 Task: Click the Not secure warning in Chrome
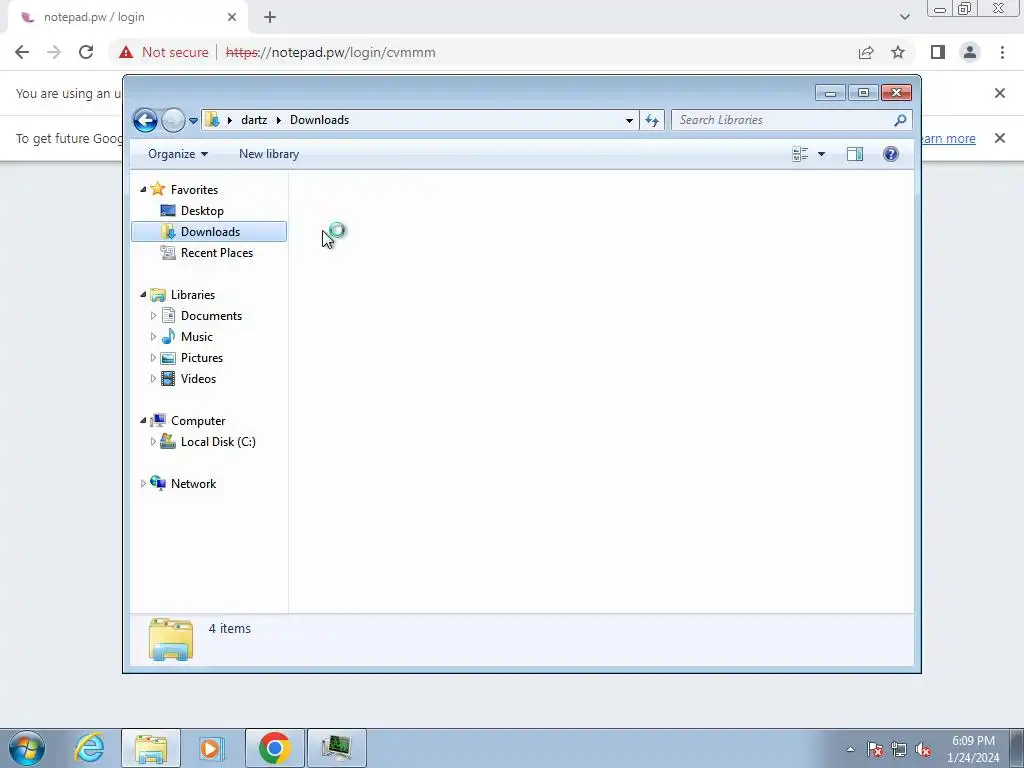[x=163, y=52]
